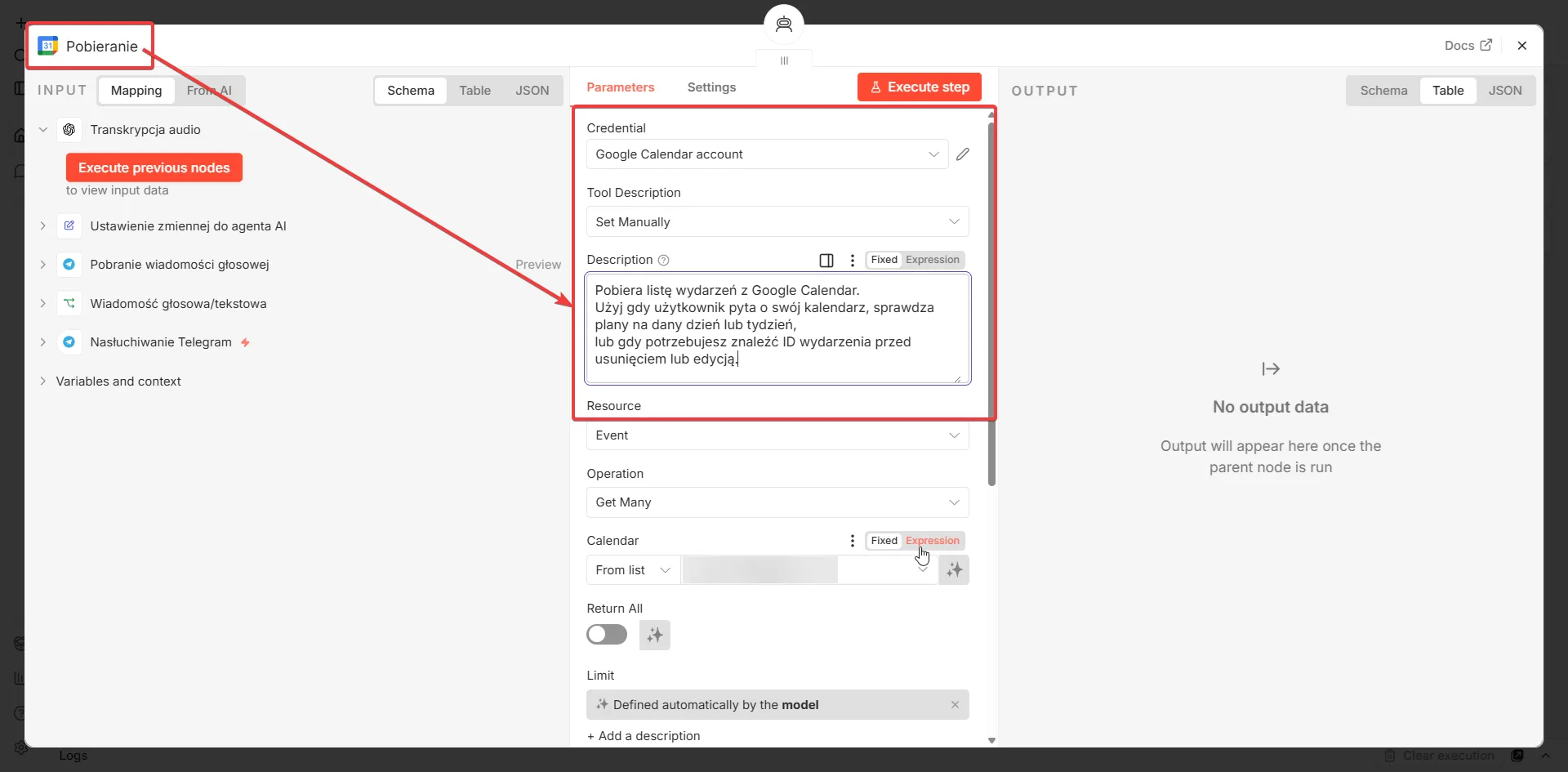Select the input Mapping tab
The height and width of the screenshot is (772, 1568).
pyautogui.click(x=136, y=91)
